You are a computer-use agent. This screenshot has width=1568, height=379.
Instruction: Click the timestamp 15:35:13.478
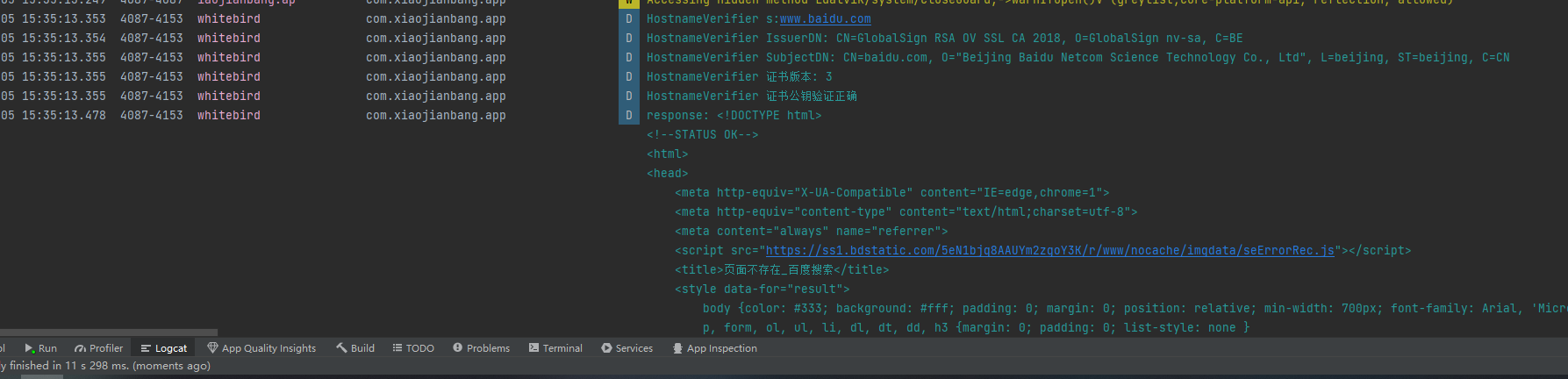[x=64, y=115]
